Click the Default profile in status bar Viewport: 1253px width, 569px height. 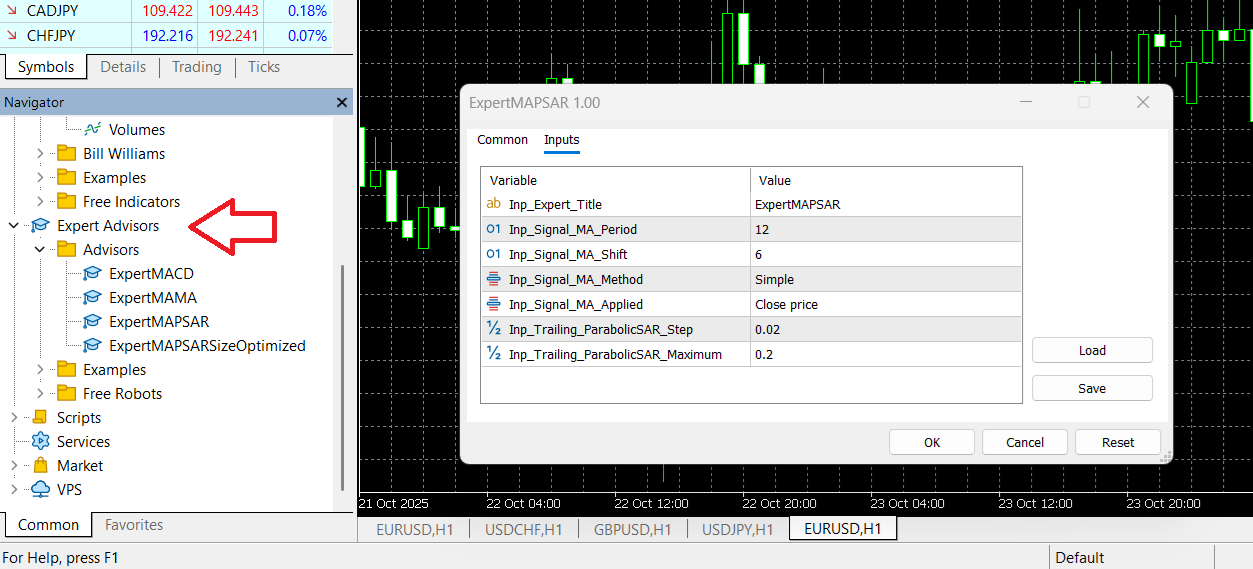[1080, 557]
